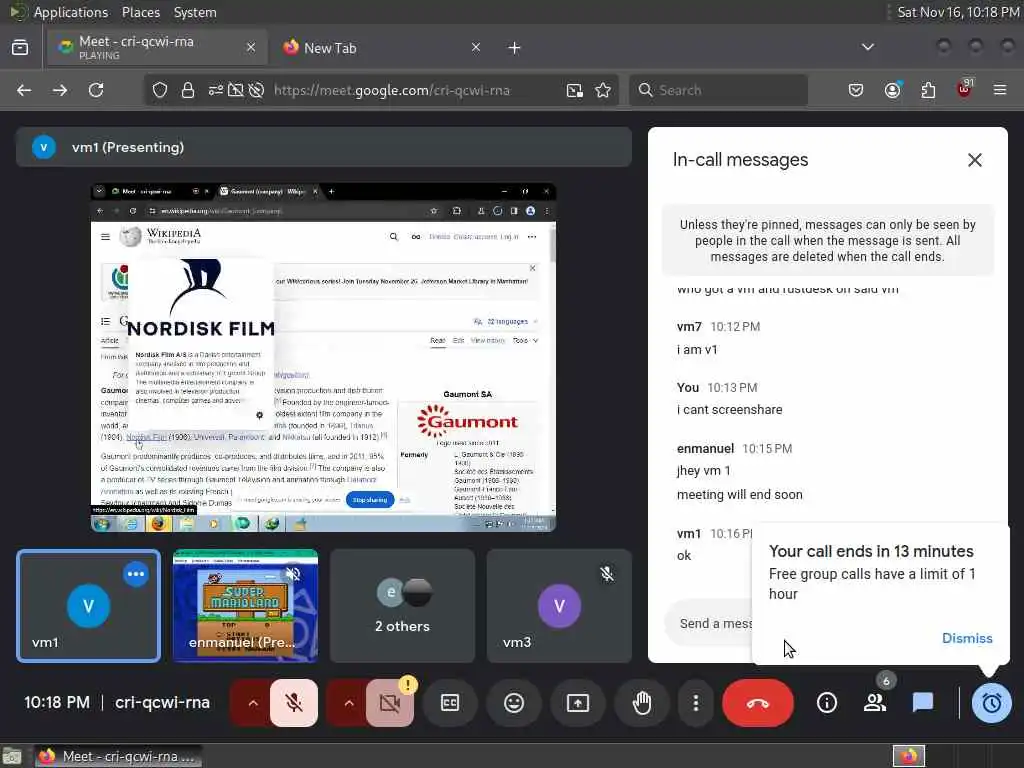Screen dimensions: 1024x768
Task: Expand audio settings arrow beside microphone
Action: (253, 703)
